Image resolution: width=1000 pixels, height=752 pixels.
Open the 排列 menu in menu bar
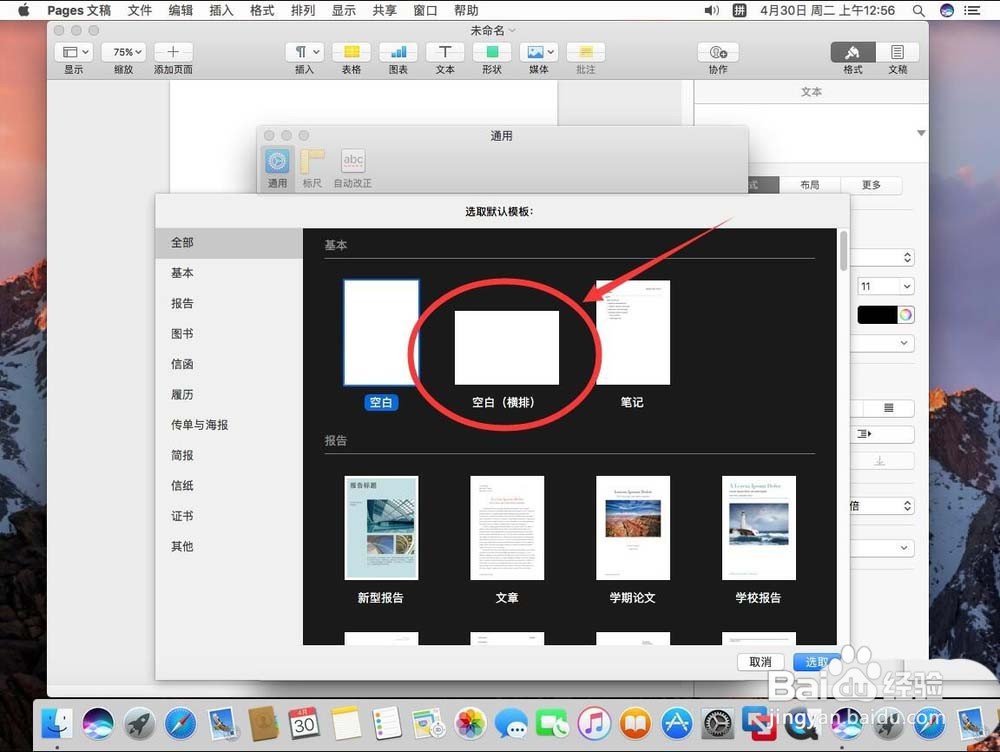tap(302, 10)
